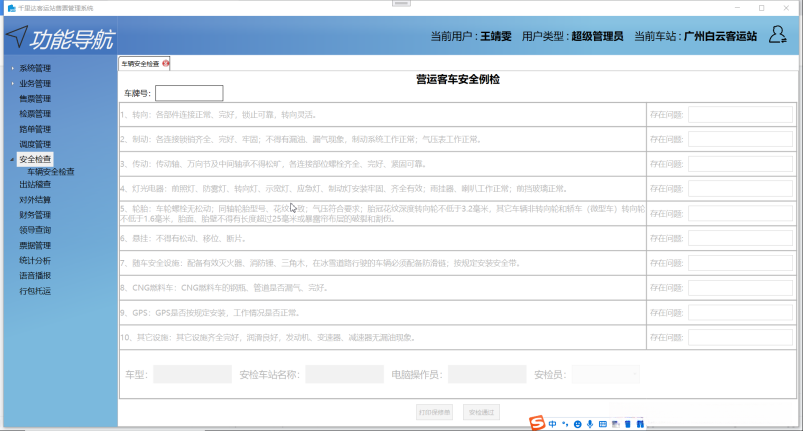Select 出站稽查 in the sidebar
Viewport: 803px width, 431px height.
35,184
